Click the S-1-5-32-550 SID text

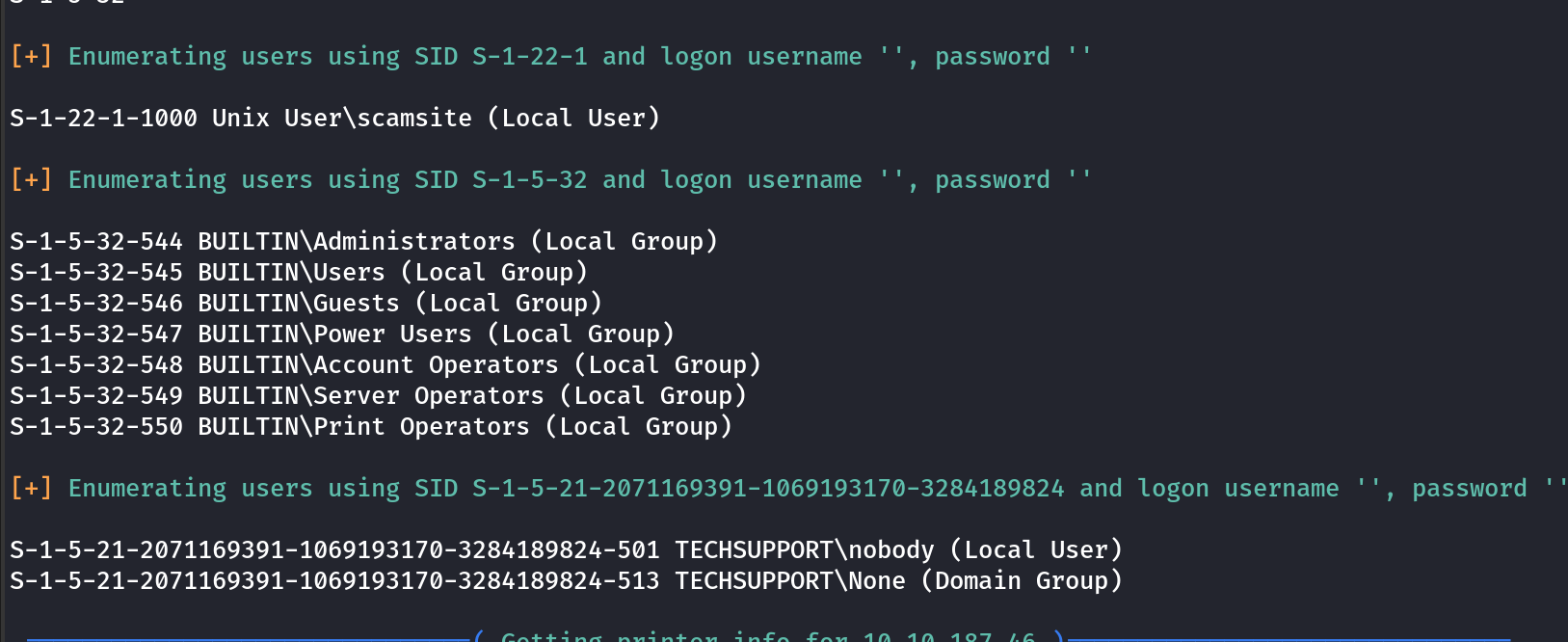(x=96, y=426)
